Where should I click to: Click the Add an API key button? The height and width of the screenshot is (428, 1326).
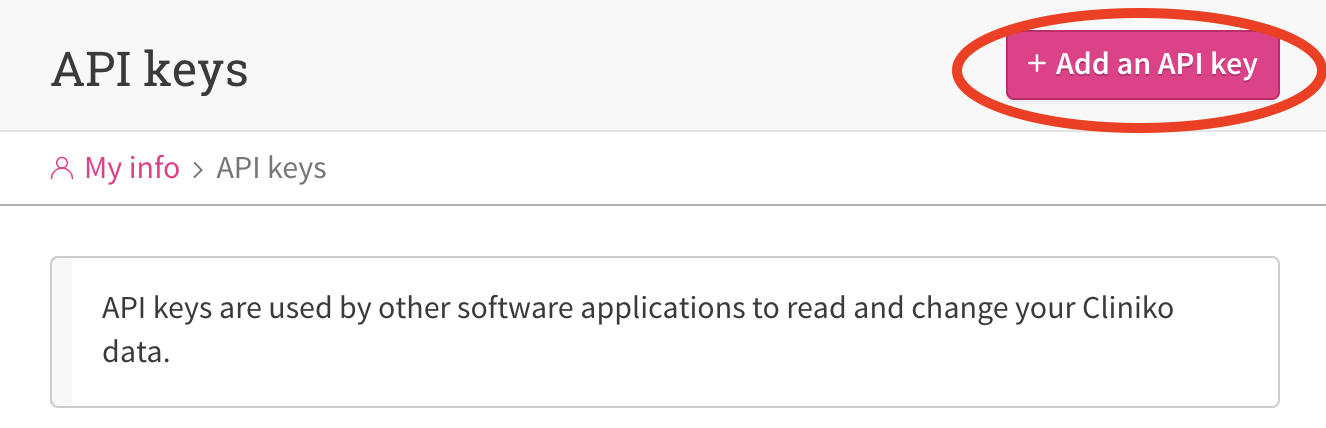1142,65
